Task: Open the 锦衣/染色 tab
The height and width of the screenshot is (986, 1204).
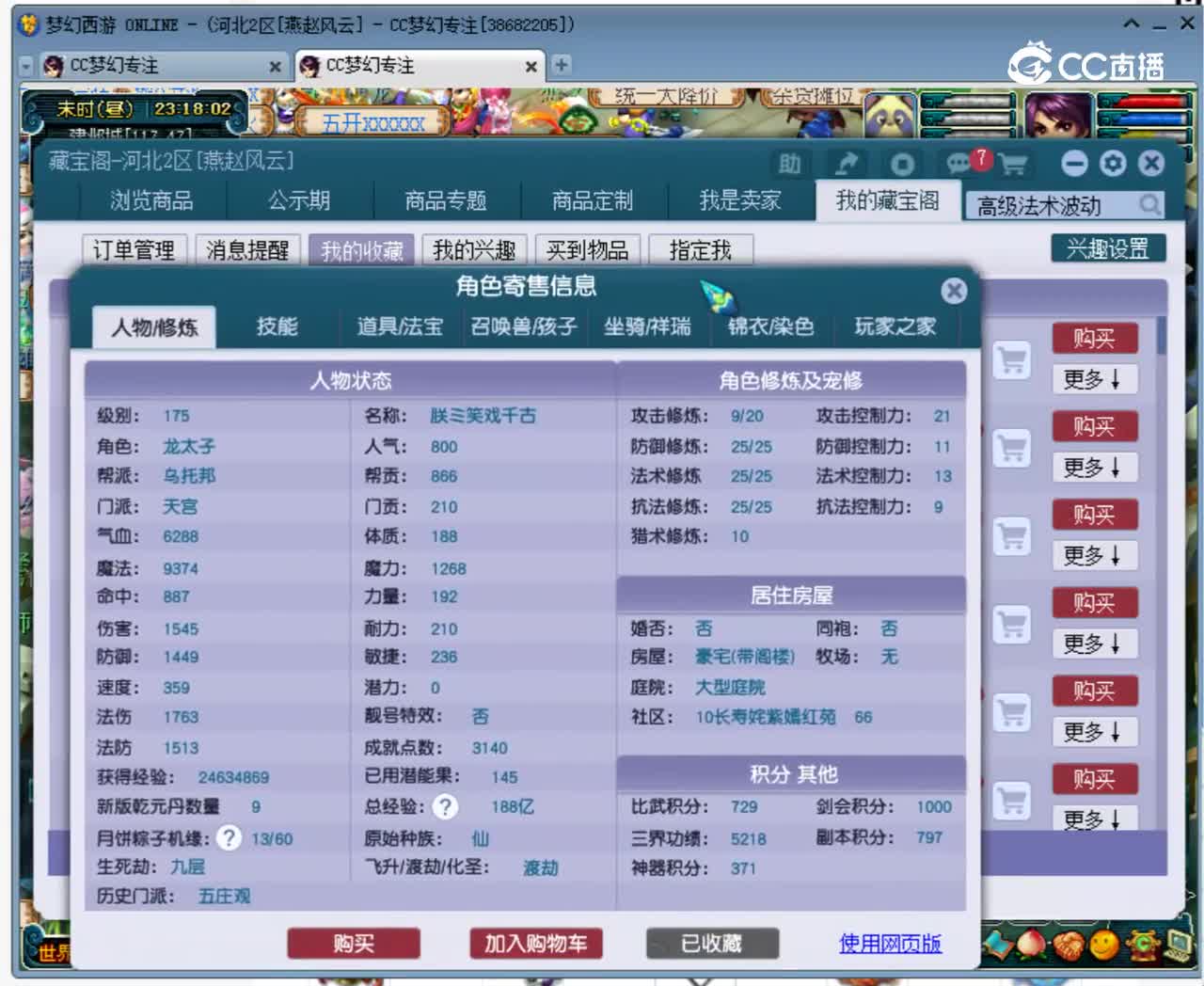Action: point(770,326)
